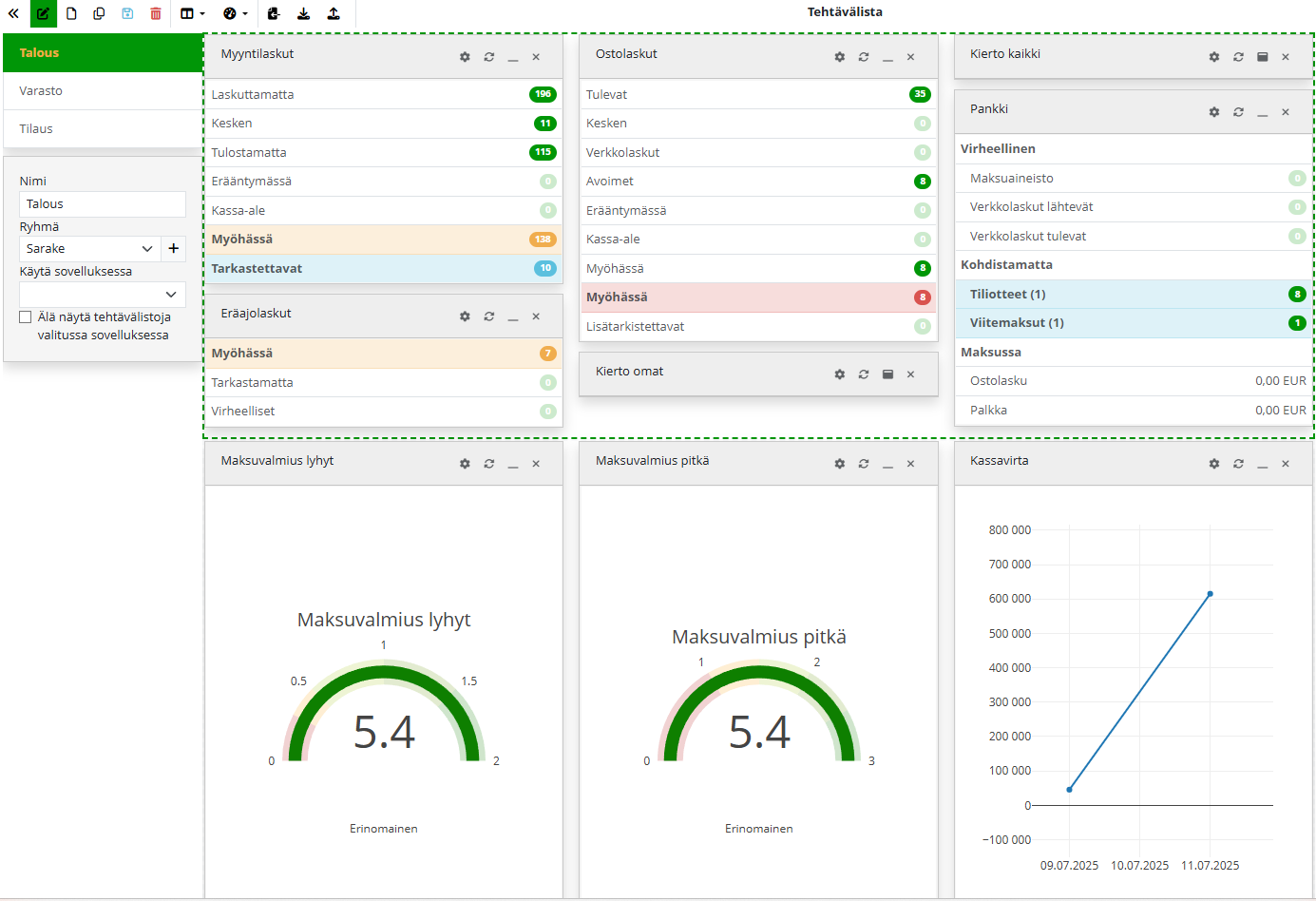The height and width of the screenshot is (901, 1316).
Task: Collapse the sidebar with the double-chevron icon
Action: [x=13, y=13]
